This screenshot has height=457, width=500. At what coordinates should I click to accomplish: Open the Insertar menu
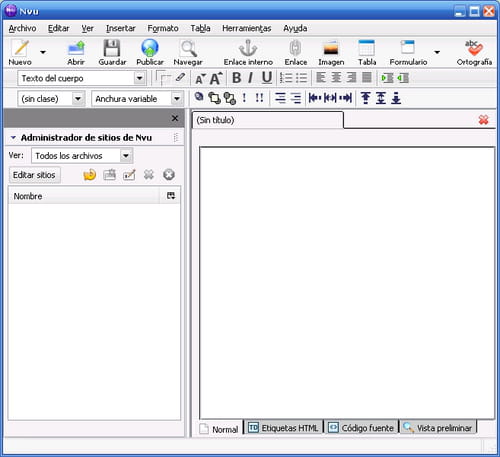coord(121,28)
